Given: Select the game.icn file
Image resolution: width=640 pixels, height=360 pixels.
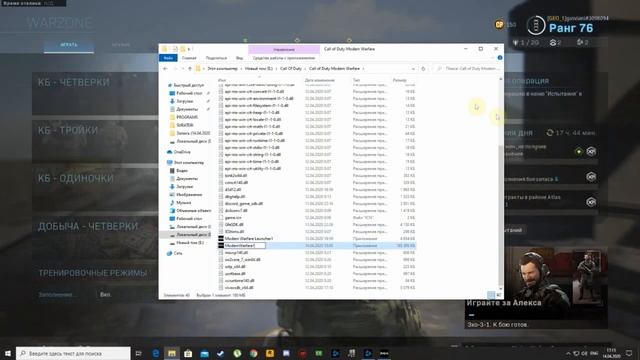Looking at the screenshot, I should tap(233, 218).
